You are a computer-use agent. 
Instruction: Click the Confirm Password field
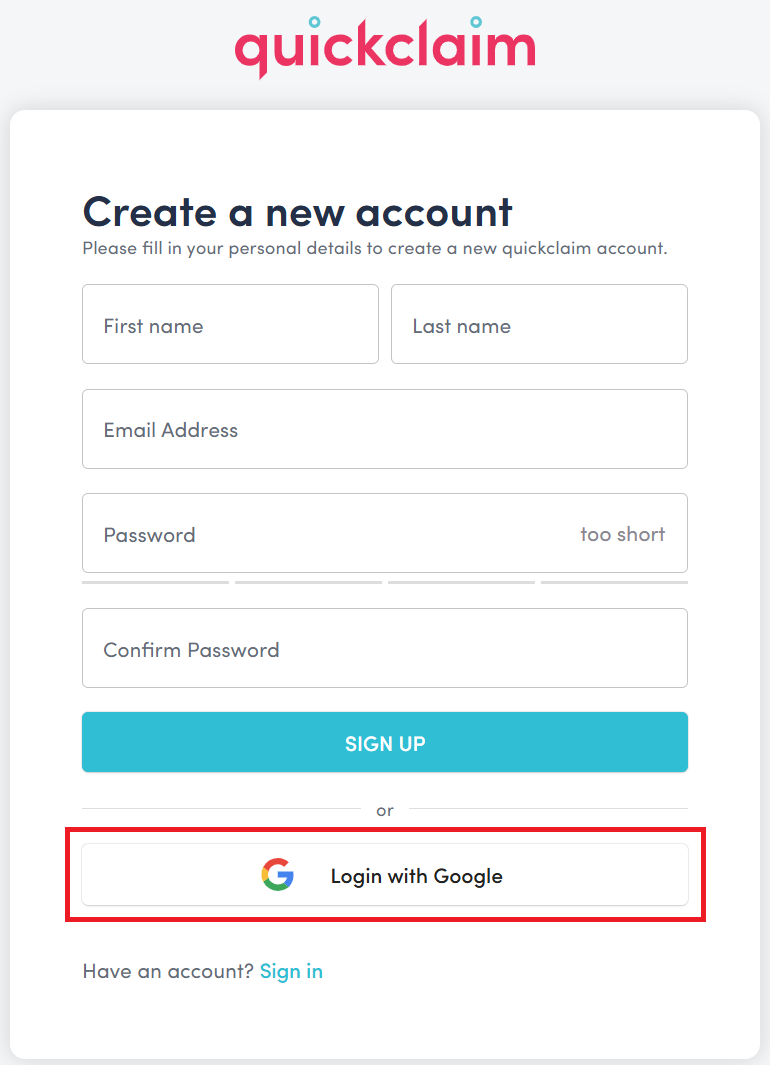[385, 648]
